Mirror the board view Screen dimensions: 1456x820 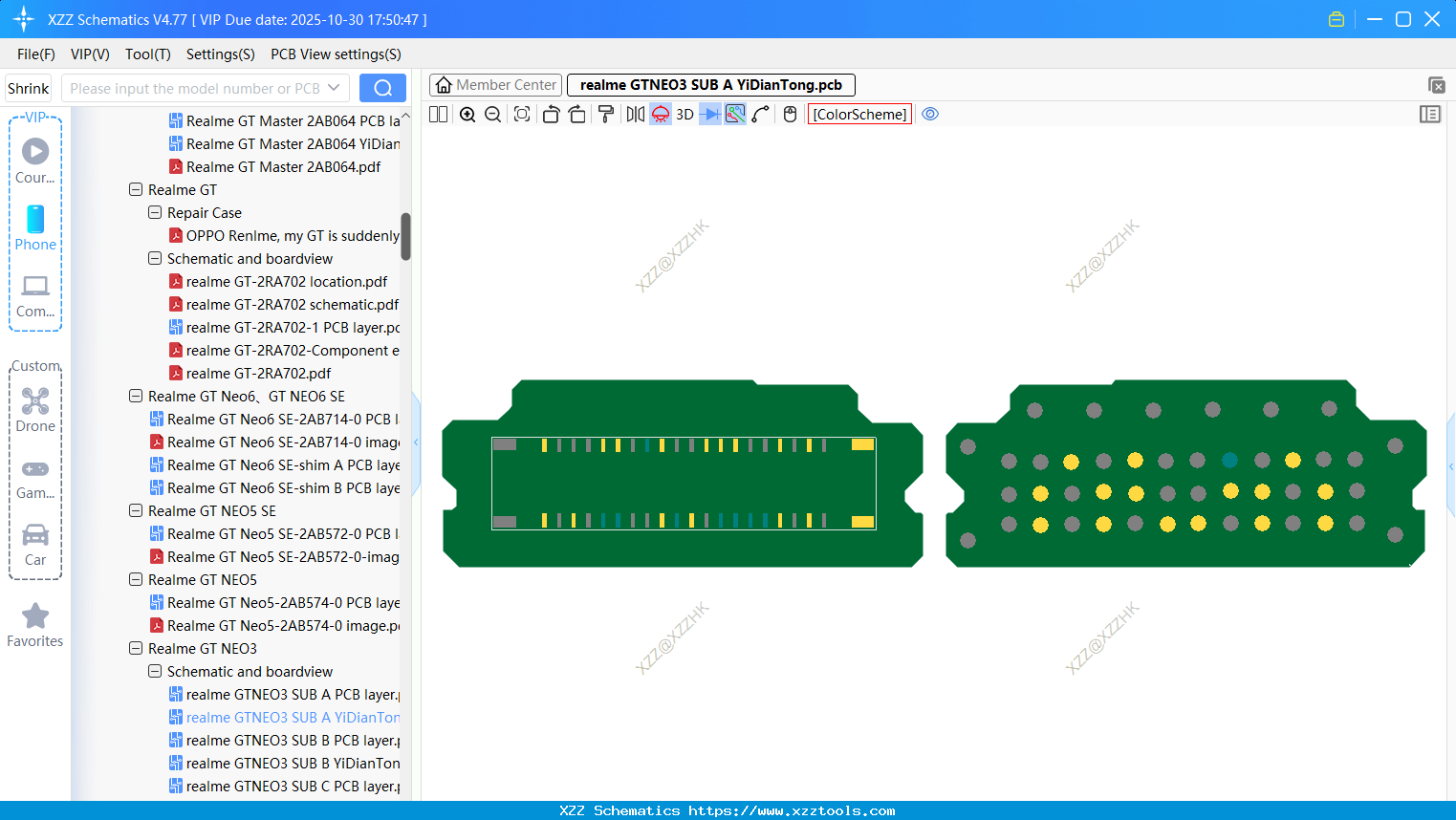[635, 115]
